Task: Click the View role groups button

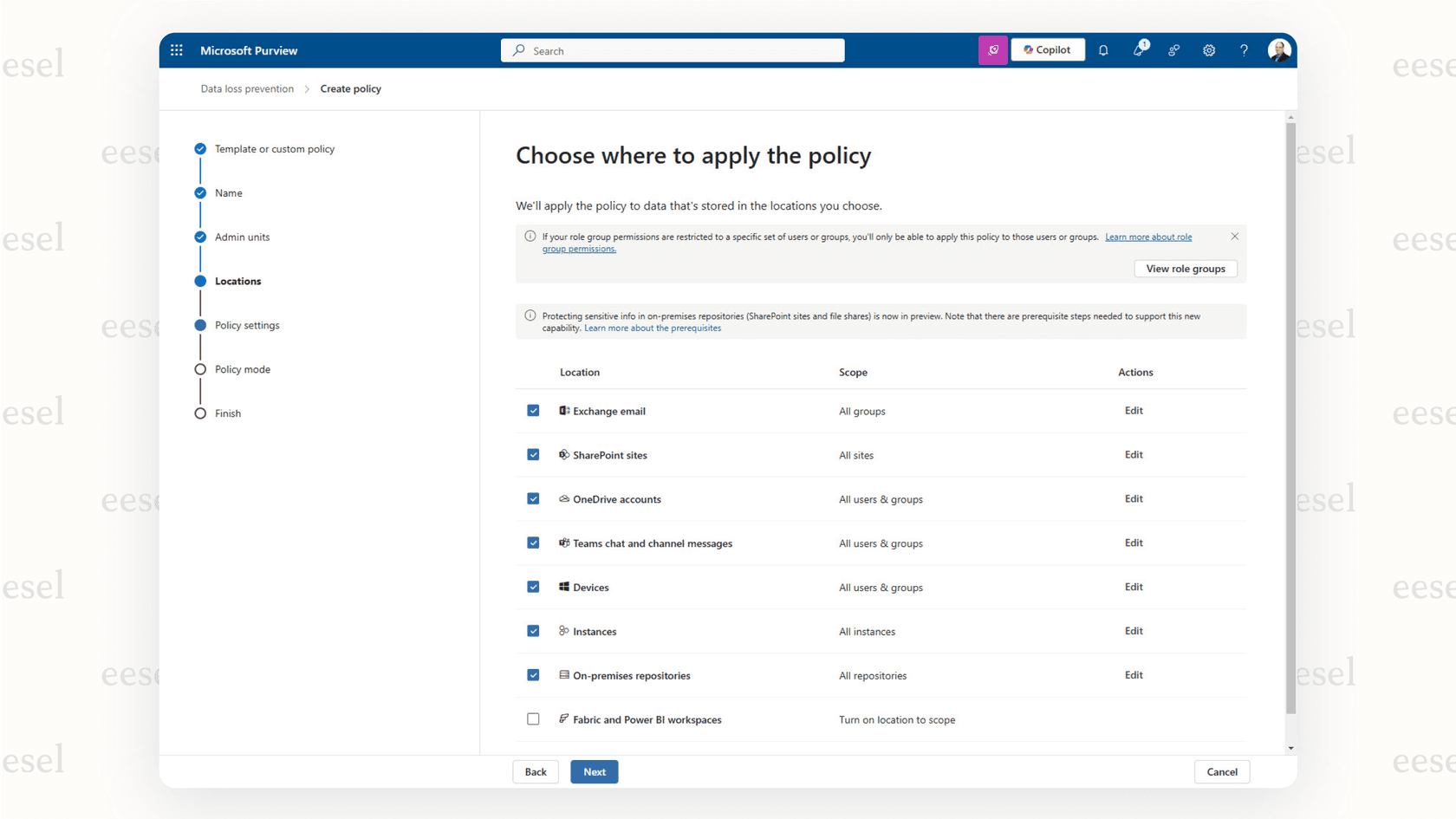Action: pos(1186,269)
